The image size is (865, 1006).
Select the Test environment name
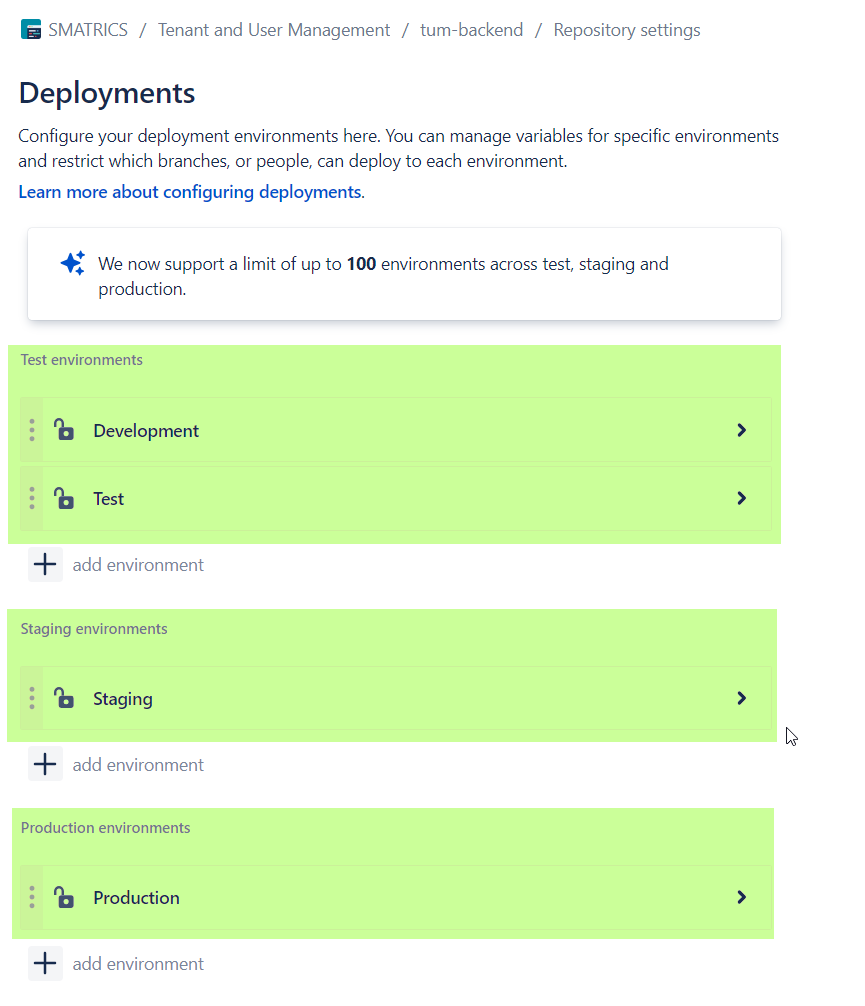pos(108,499)
